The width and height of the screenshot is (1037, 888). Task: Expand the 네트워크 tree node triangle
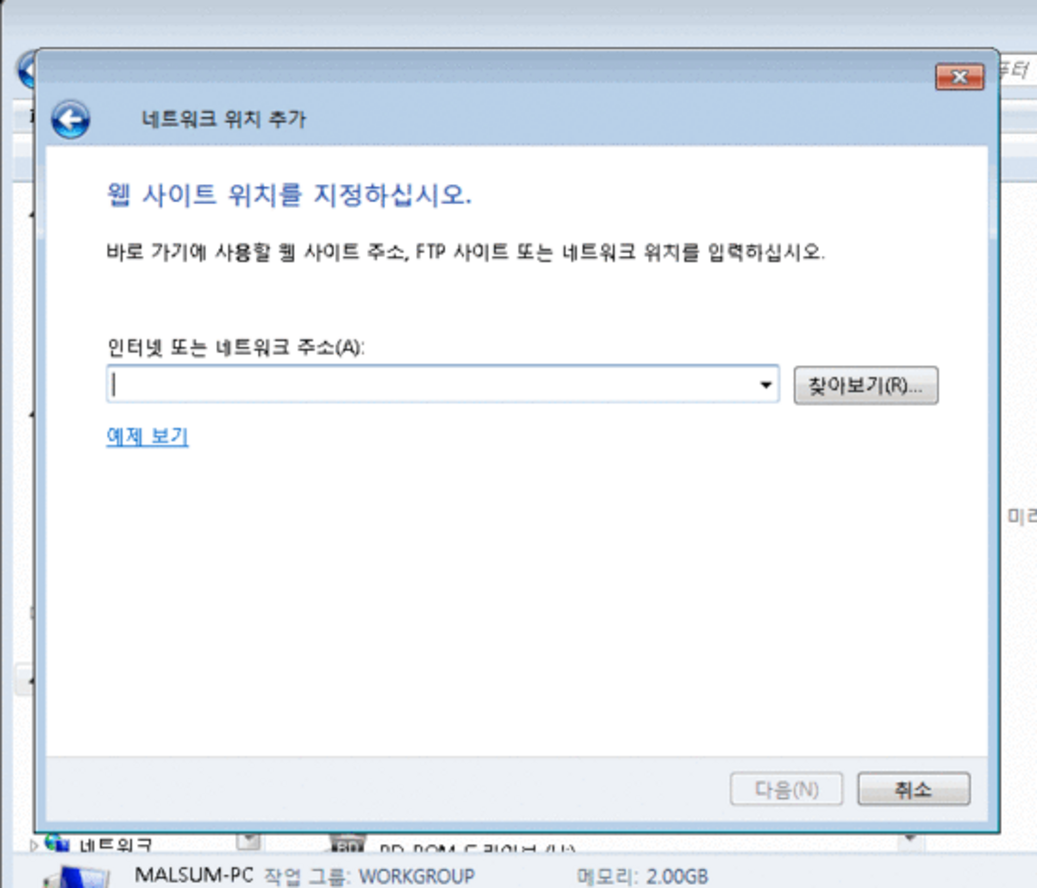coord(36,845)
